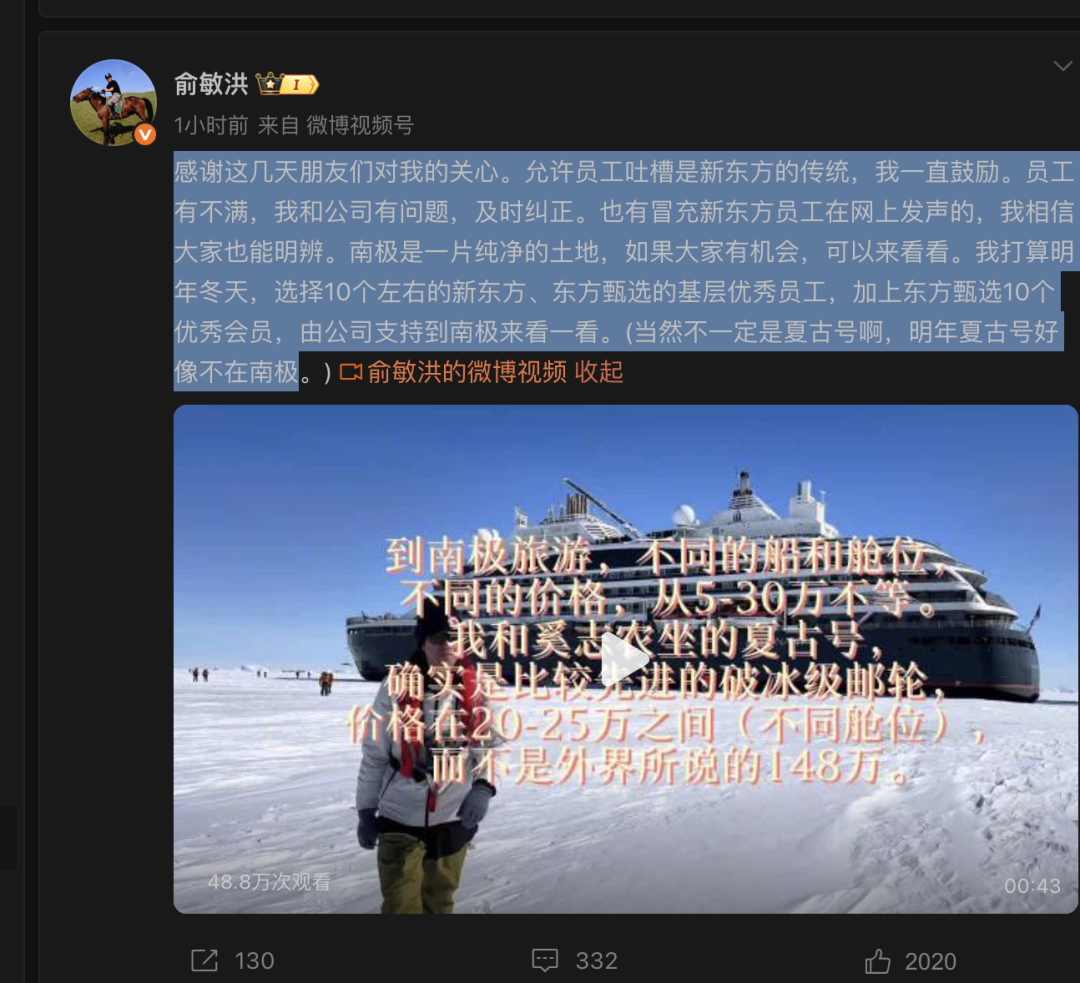Open comments via the speech bubble icon
Viewport: 1080px width, 983px height.
click(x=545, y=960)
